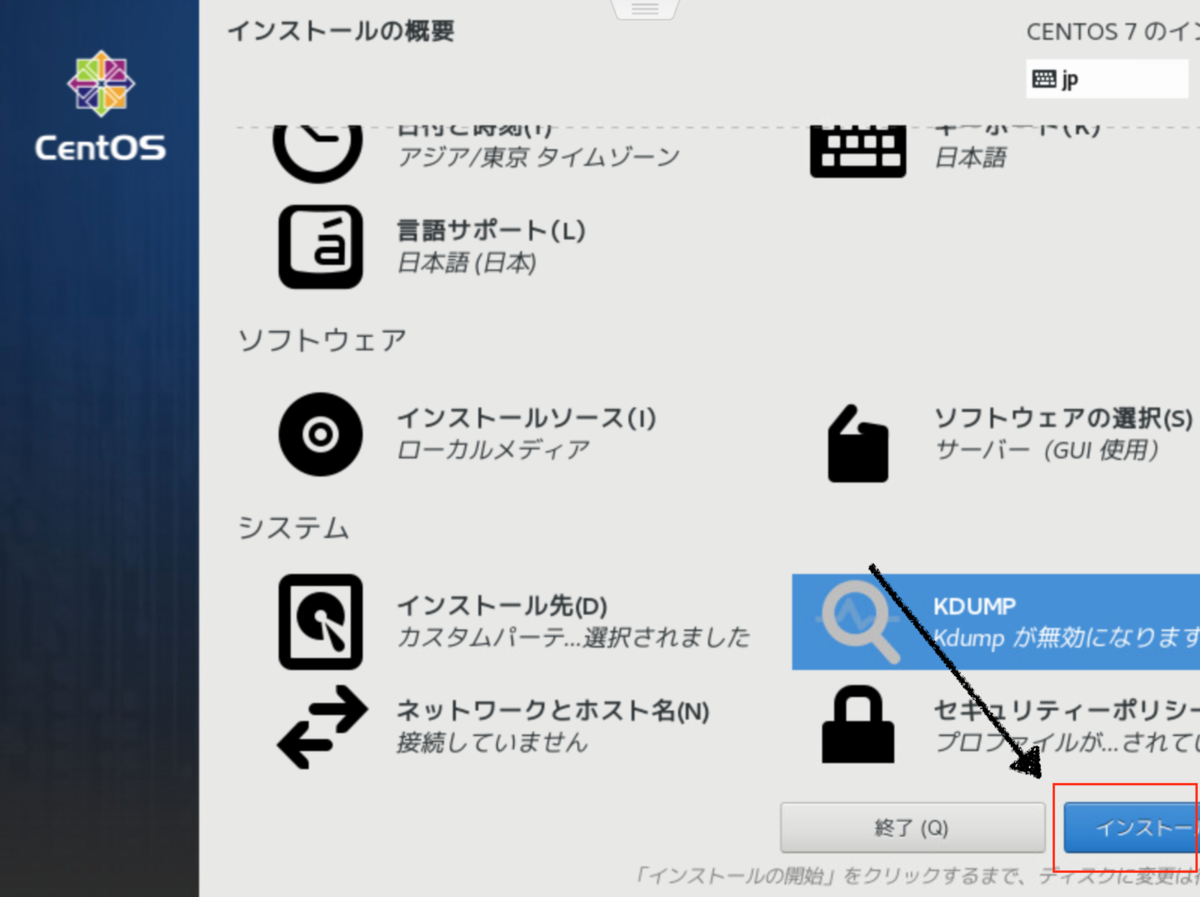
Task: Select the jp keyboard layout indicator
Action: pyautogui.click(x=1107, y=79)
